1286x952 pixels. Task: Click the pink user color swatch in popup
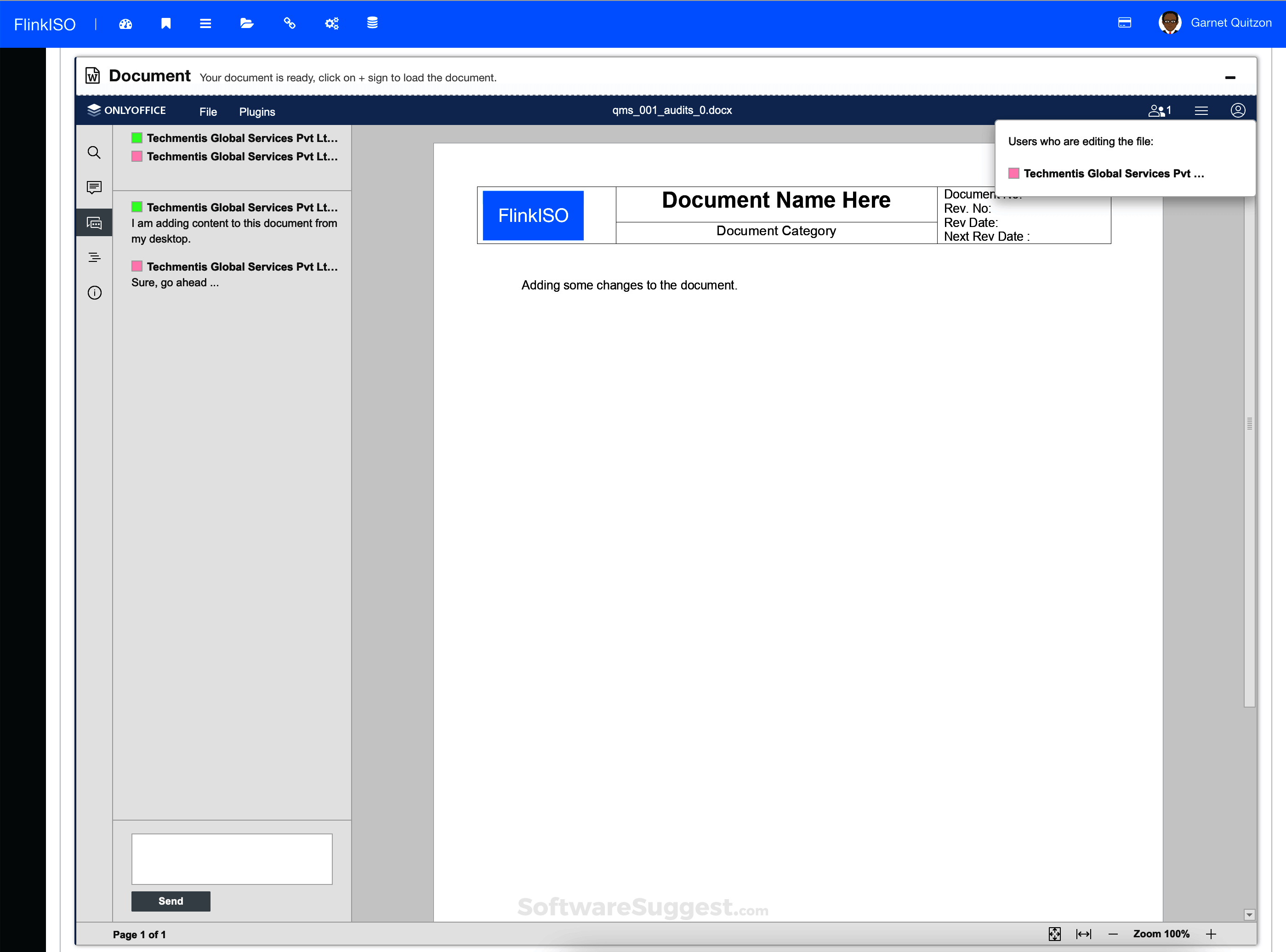pos(1013,174)
